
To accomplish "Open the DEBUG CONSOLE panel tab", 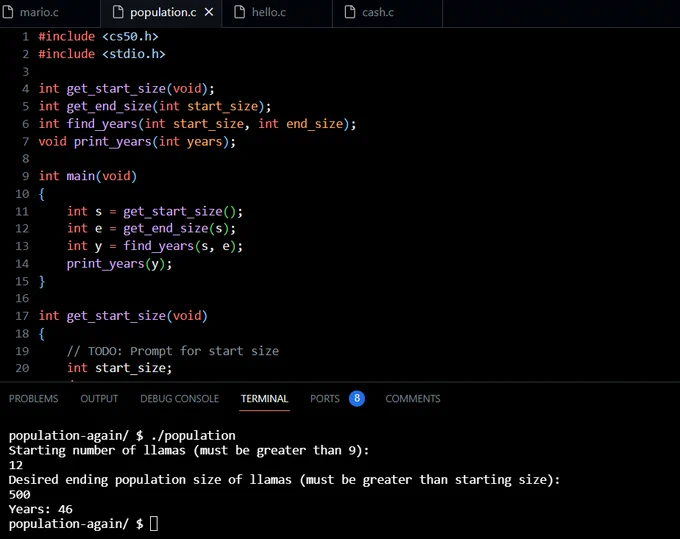I will pyautogui.click(x=180, y=399).
